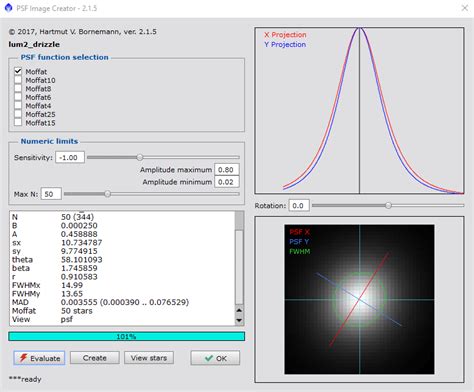The height and width of the screenshot is (392, 474).
Task: Click the Amplitude minimum input field
Action: point(227,182)
